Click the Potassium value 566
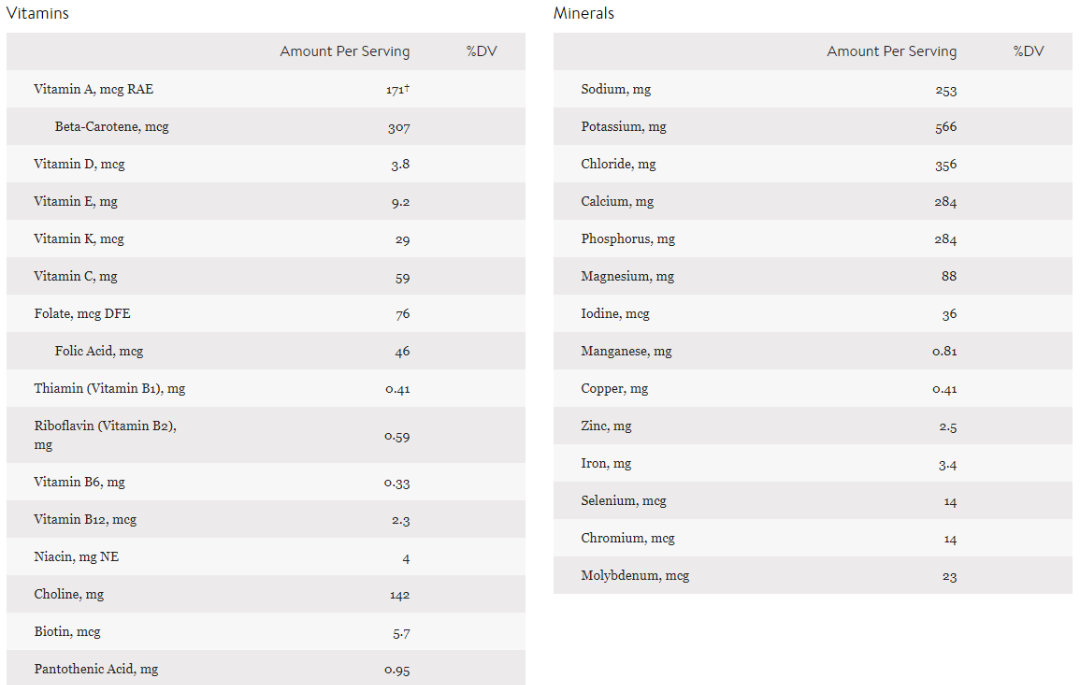Screen dimensions: 1080x685 [x=946, y=127]
